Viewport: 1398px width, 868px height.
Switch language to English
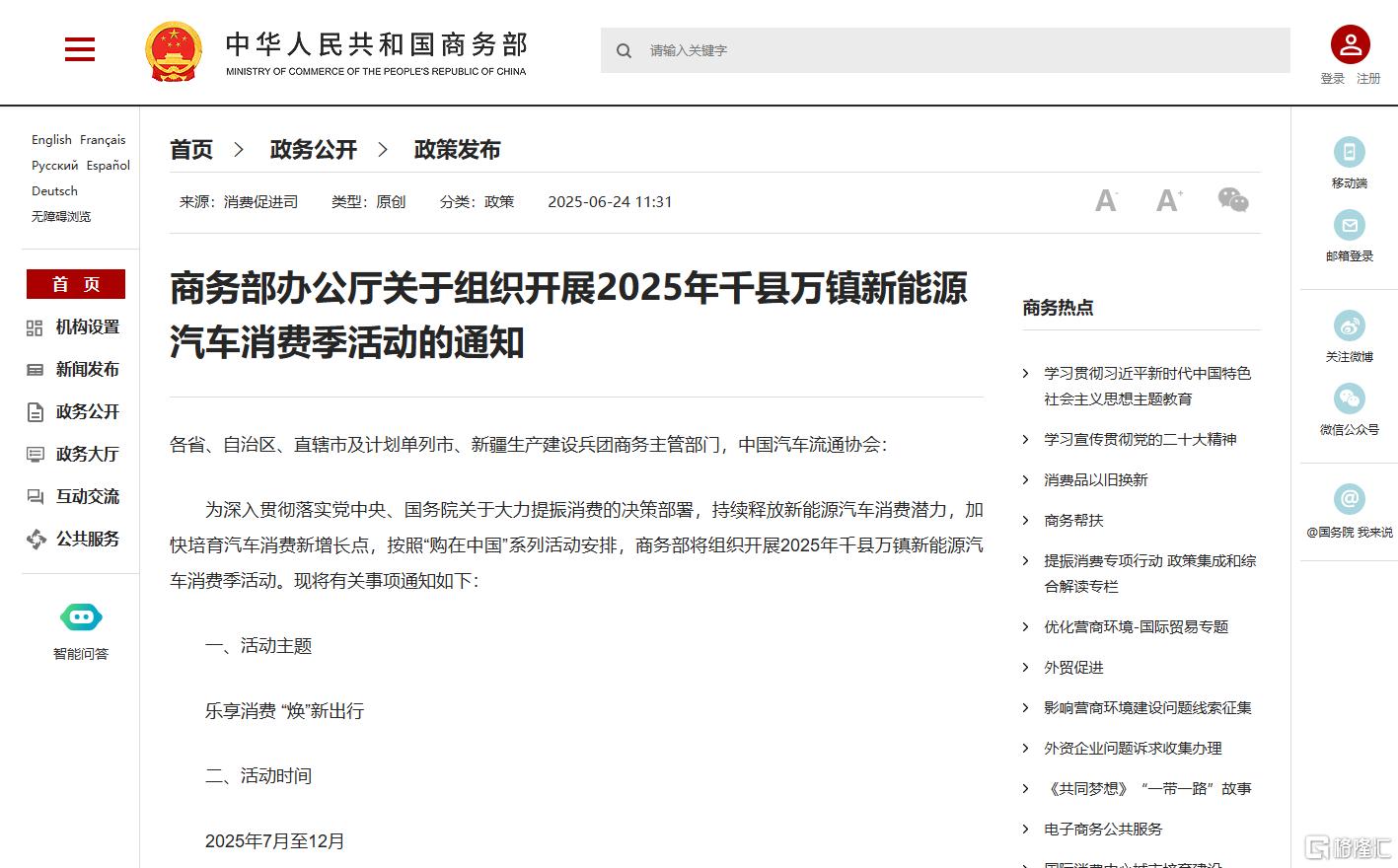[x=51, y=140]
